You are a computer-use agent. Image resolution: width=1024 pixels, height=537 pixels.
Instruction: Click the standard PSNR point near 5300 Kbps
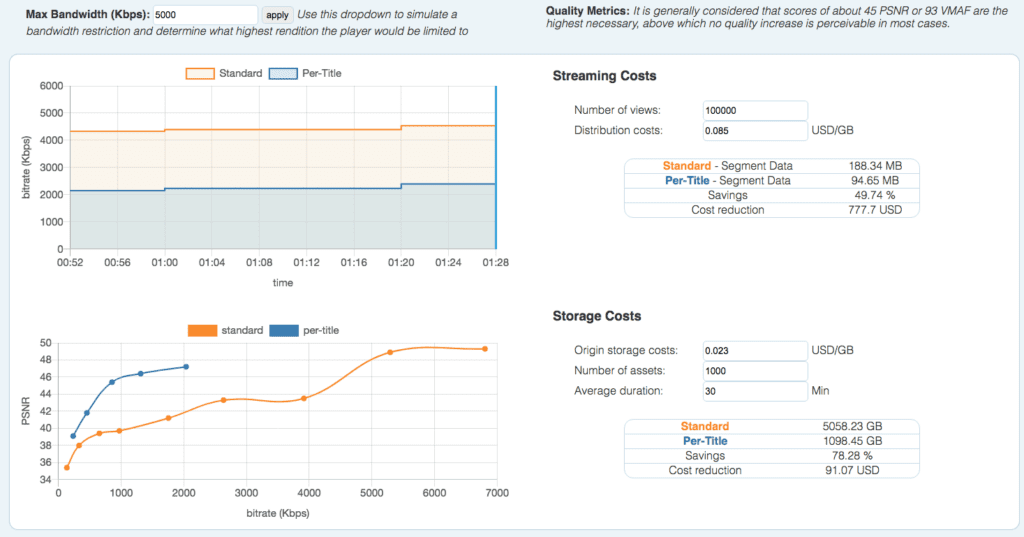click(x=390, y=352)
